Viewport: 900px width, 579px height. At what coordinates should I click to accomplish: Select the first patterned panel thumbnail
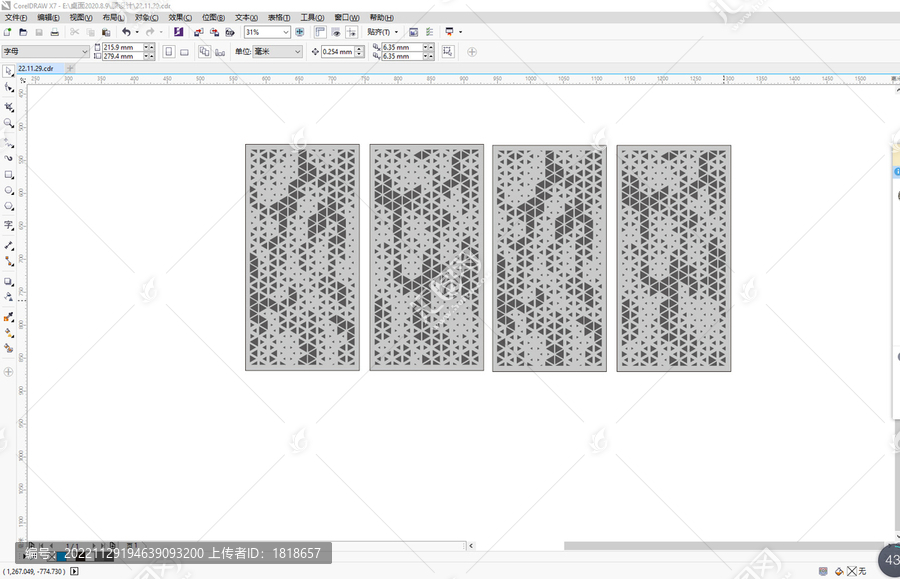tap(302, 257)
